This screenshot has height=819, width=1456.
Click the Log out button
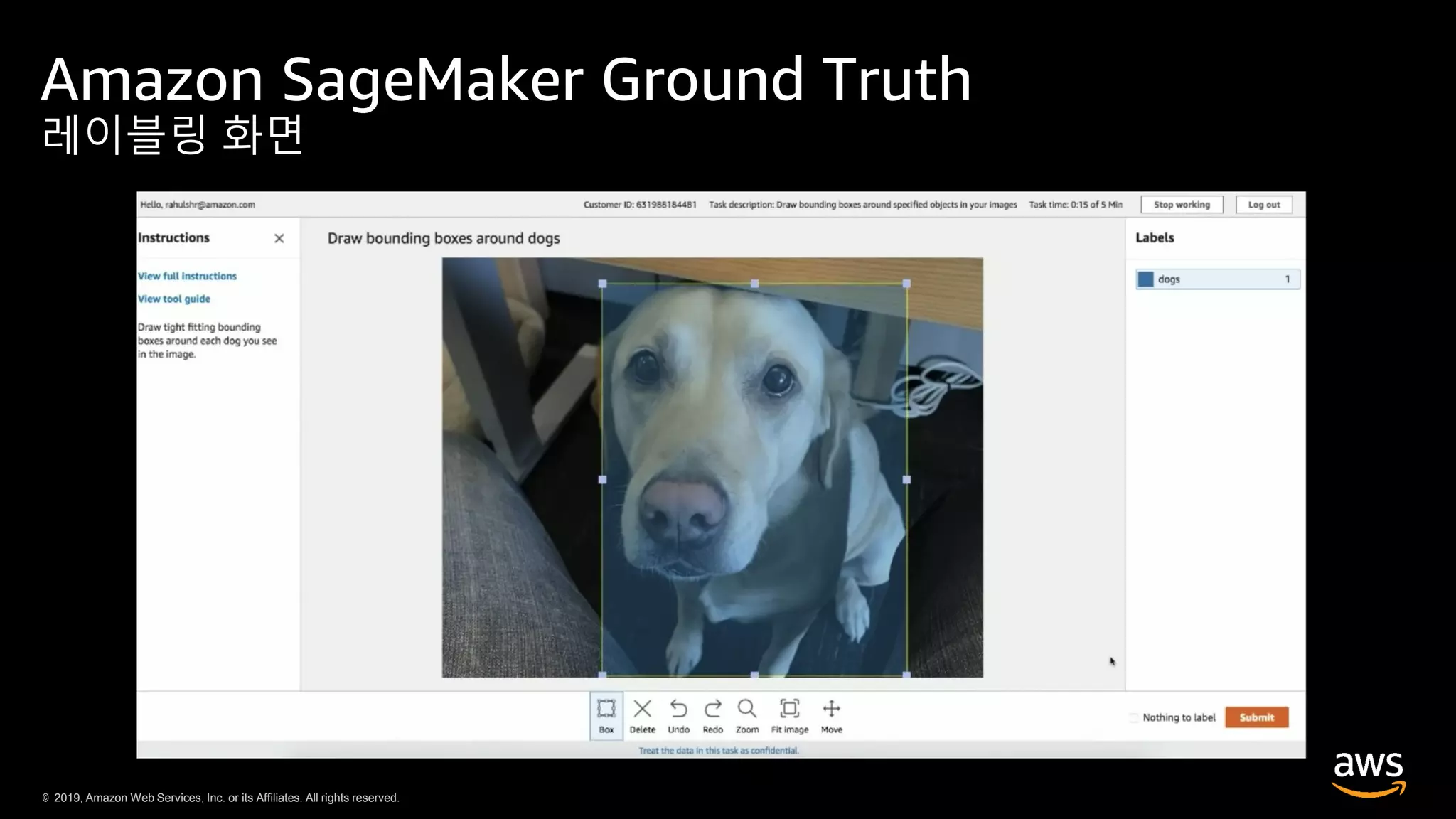[x=1263, y=205]
